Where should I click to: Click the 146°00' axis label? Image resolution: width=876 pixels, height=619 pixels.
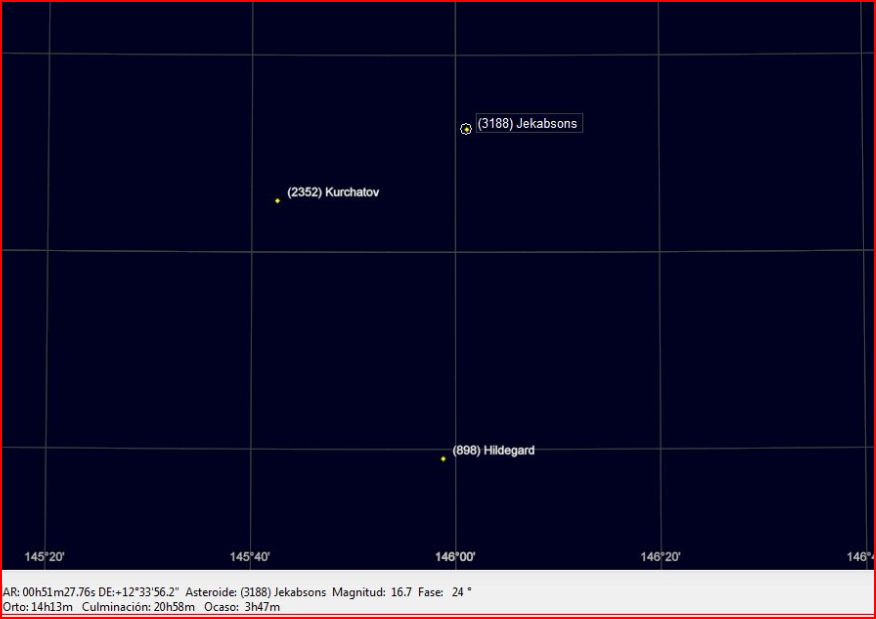coord(455,557)
